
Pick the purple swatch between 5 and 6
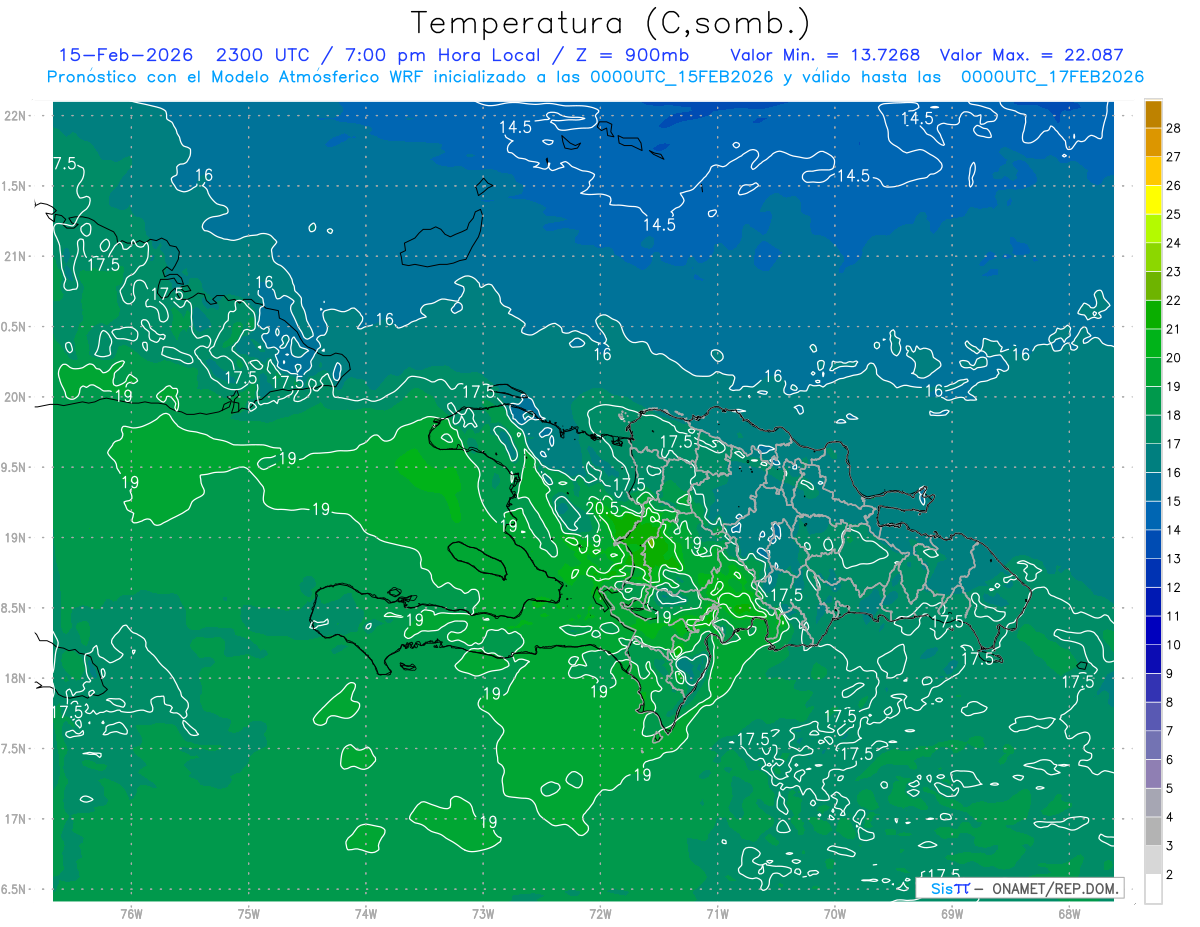point(1153,774)
